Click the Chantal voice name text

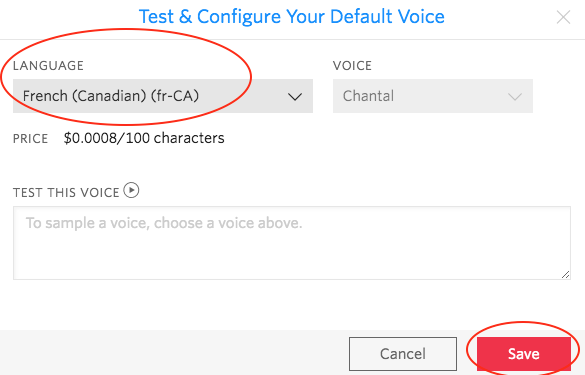coord(368,96)
